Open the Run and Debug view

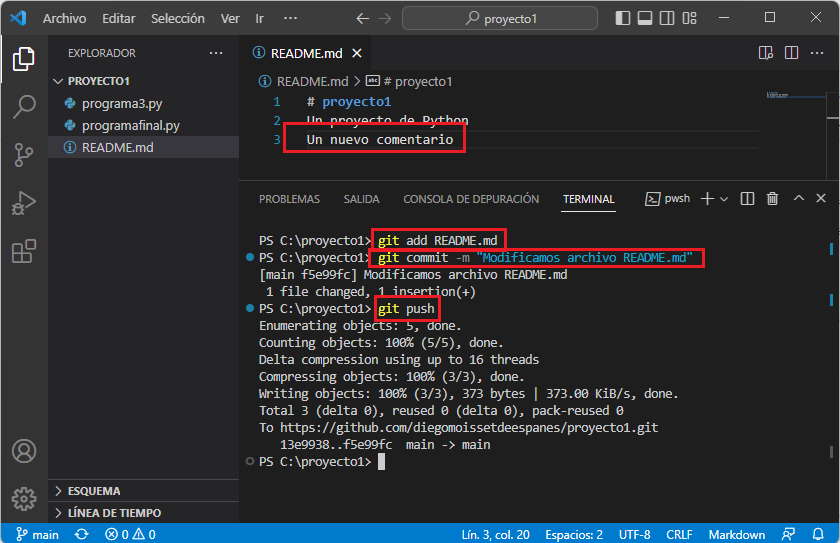[x=24, y=203]
